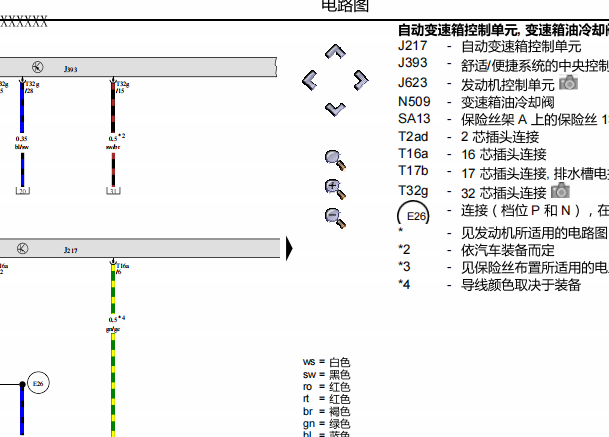Select legend entry J217 自动变速箱控制单元
The height and width of the screenshot is (437, 609).
489,46
